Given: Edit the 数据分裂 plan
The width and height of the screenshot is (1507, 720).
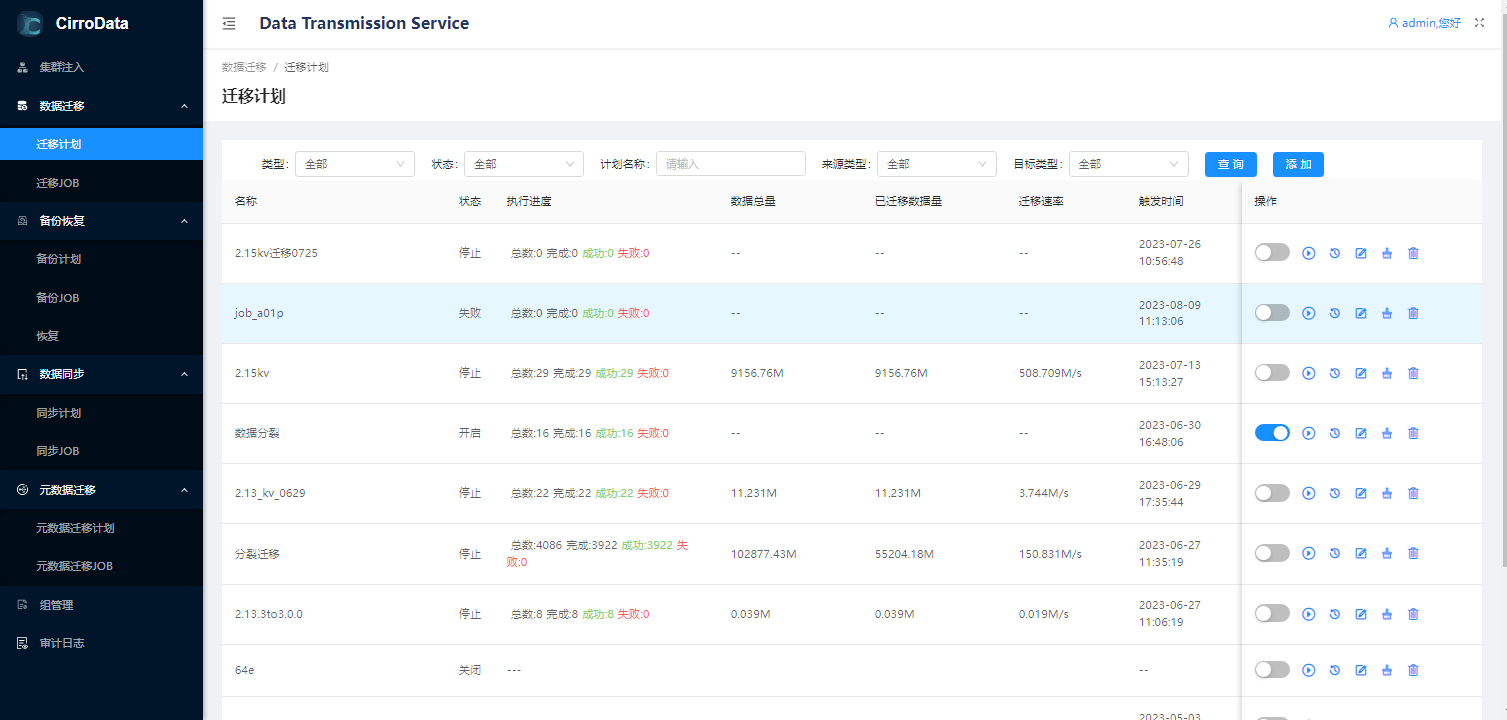Looking at the screenshot, I should pyautogui.click(x=1361, y=433).
